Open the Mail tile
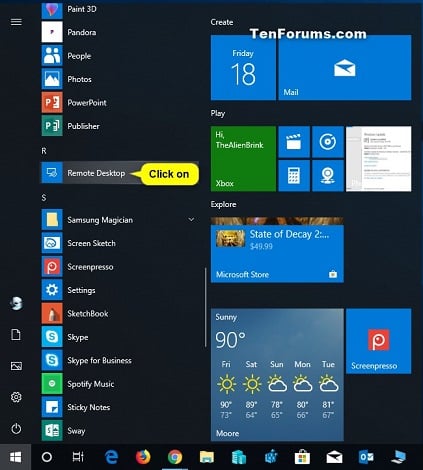 coord(345,67)
